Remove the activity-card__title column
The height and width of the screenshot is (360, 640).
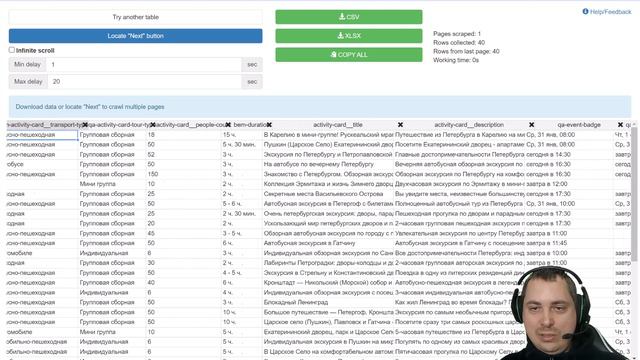tap(400, 125)
